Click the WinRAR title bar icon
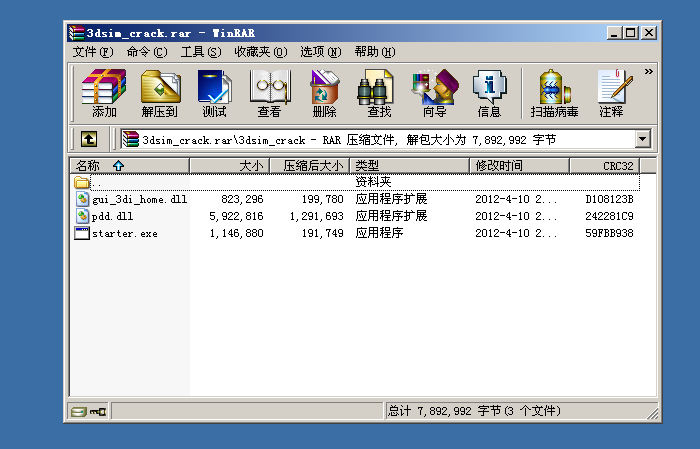Image resolution: width=700 pixels, height=449 pixels. (76, 33)
